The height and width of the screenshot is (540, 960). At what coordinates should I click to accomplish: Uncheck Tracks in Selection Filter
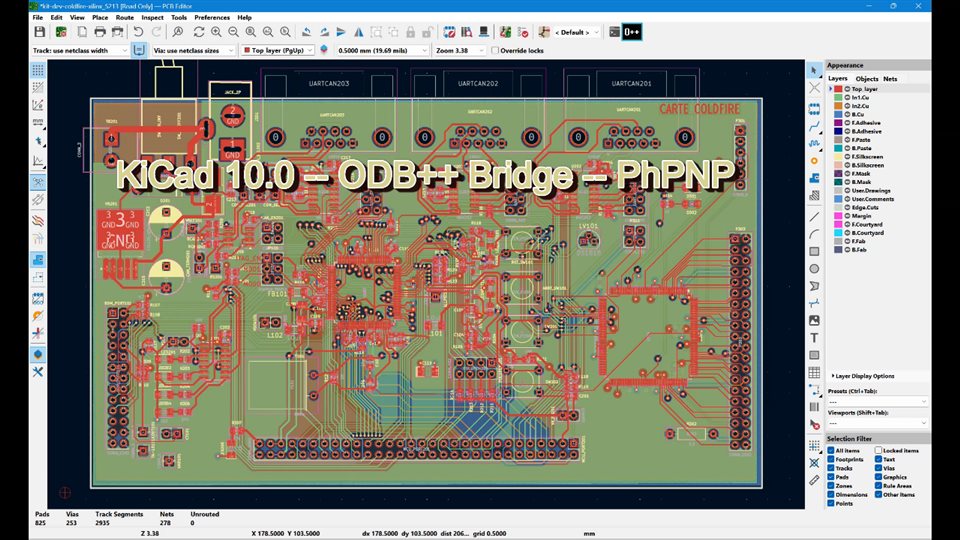[x=831, y=468]
